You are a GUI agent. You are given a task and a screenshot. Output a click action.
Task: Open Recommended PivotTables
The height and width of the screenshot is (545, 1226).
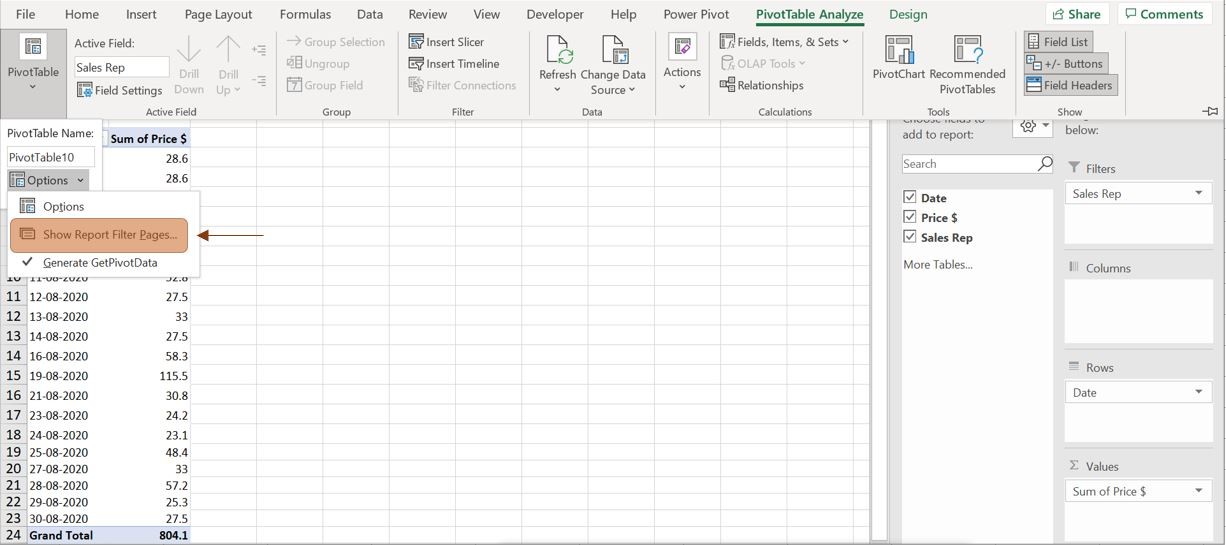(x=967, y=65)
